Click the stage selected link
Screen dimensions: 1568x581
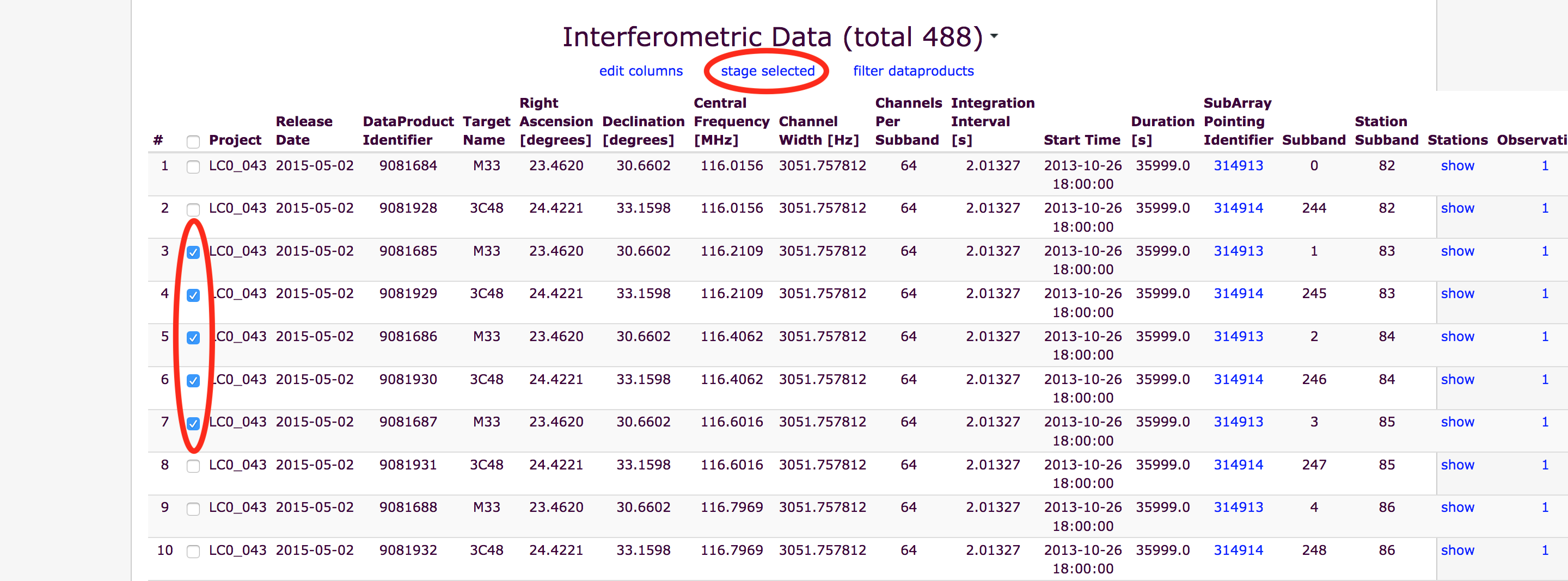pos(768,71)
